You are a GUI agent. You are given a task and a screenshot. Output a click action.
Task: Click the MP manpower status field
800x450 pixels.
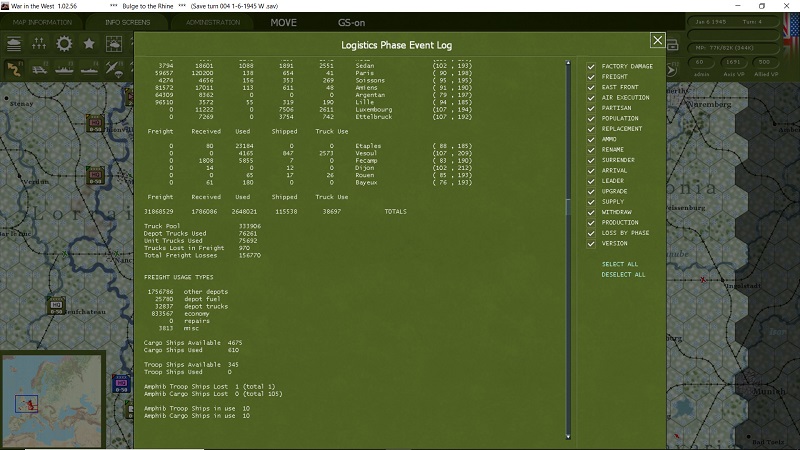(734, 47)
